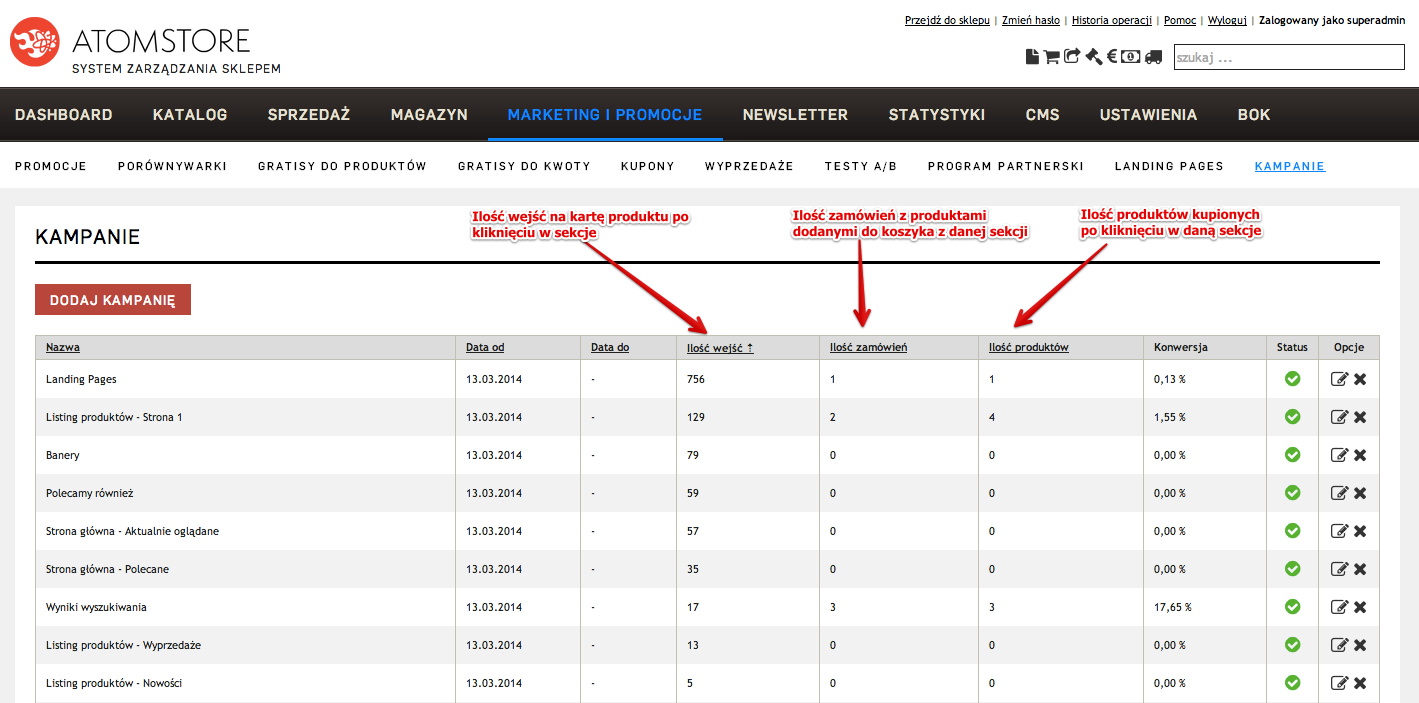Click the banknote payment icon
This screenshot has height=703, width=1419.
click(x=1131, y=57)
